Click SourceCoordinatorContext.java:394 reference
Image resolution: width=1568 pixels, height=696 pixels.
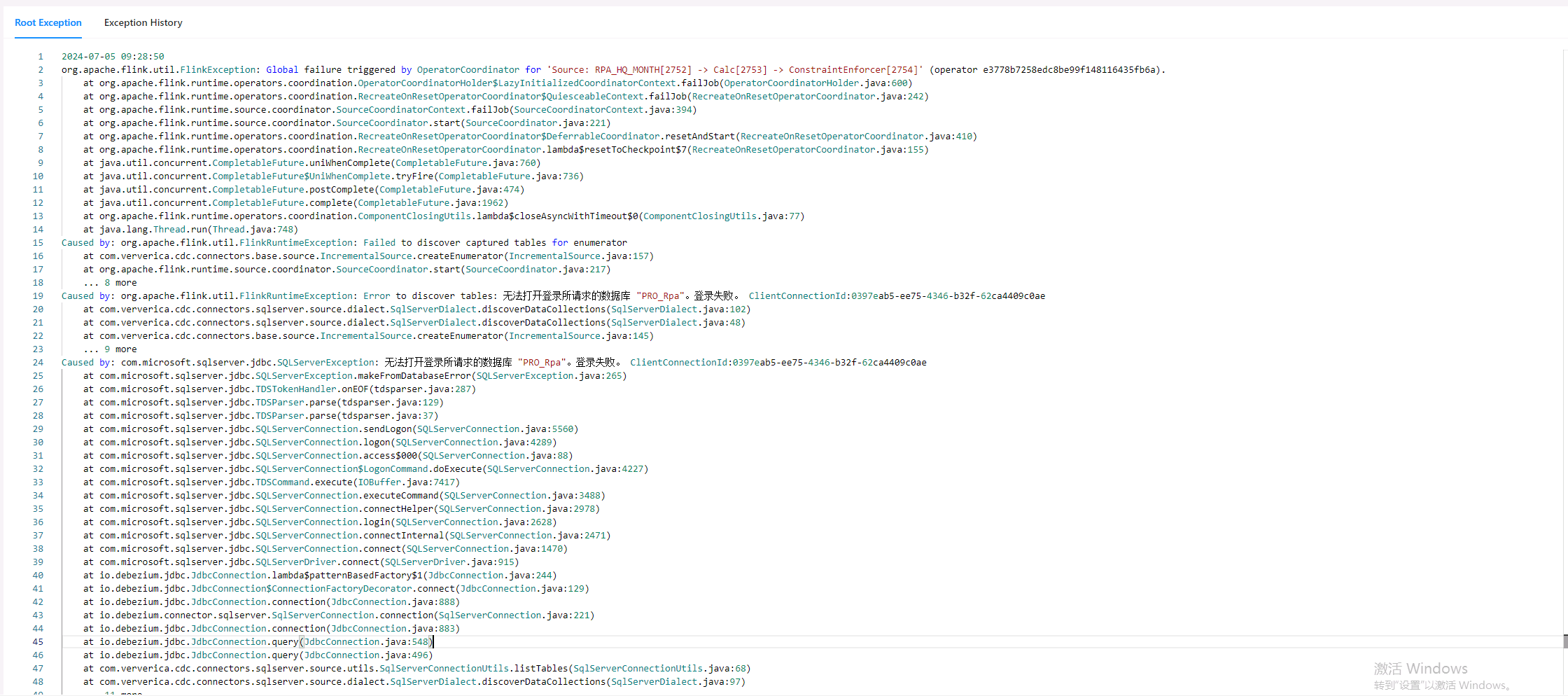coord(603,110)
